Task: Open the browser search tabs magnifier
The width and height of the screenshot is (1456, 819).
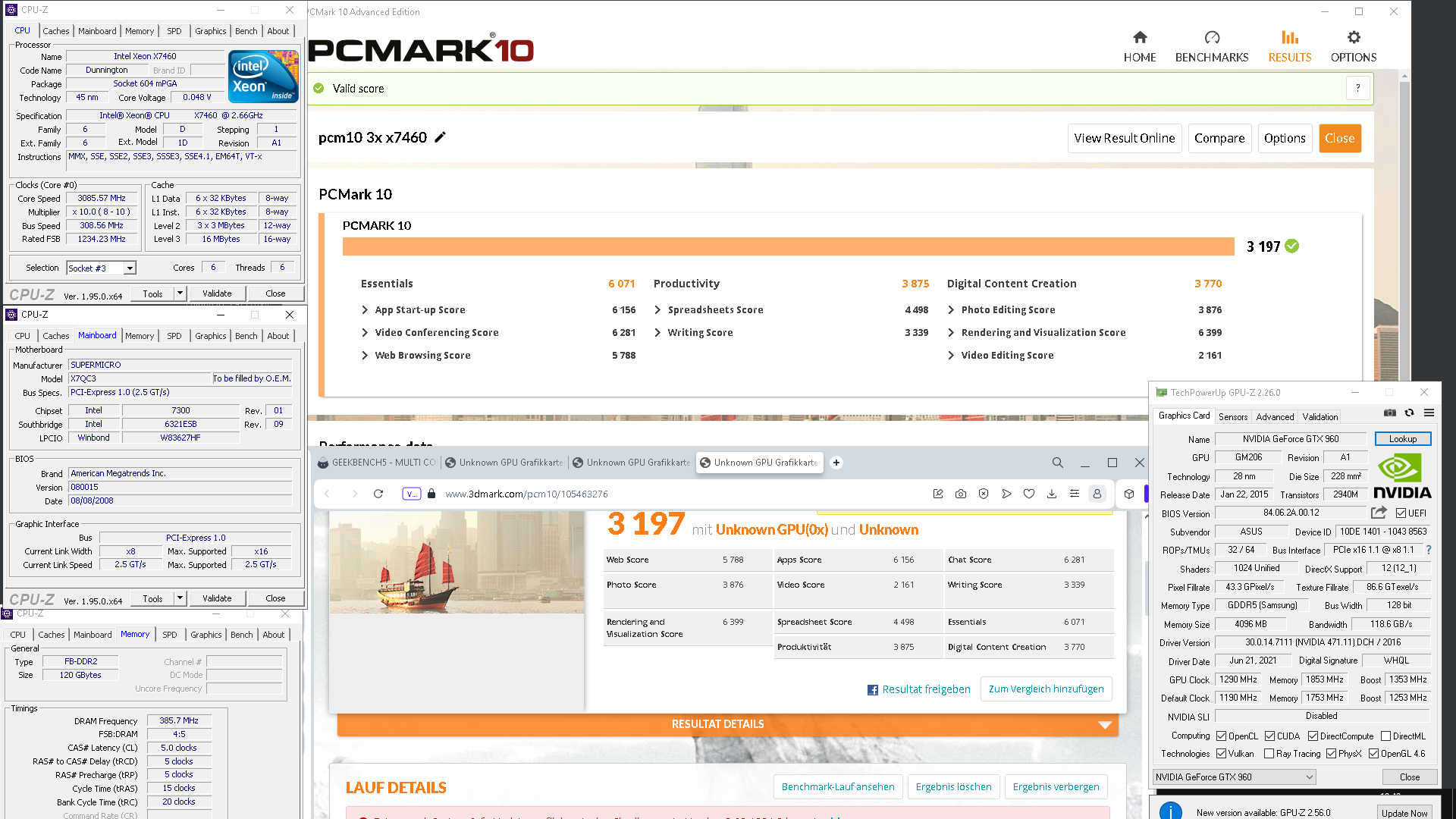Action: [x=1057, y=463]
